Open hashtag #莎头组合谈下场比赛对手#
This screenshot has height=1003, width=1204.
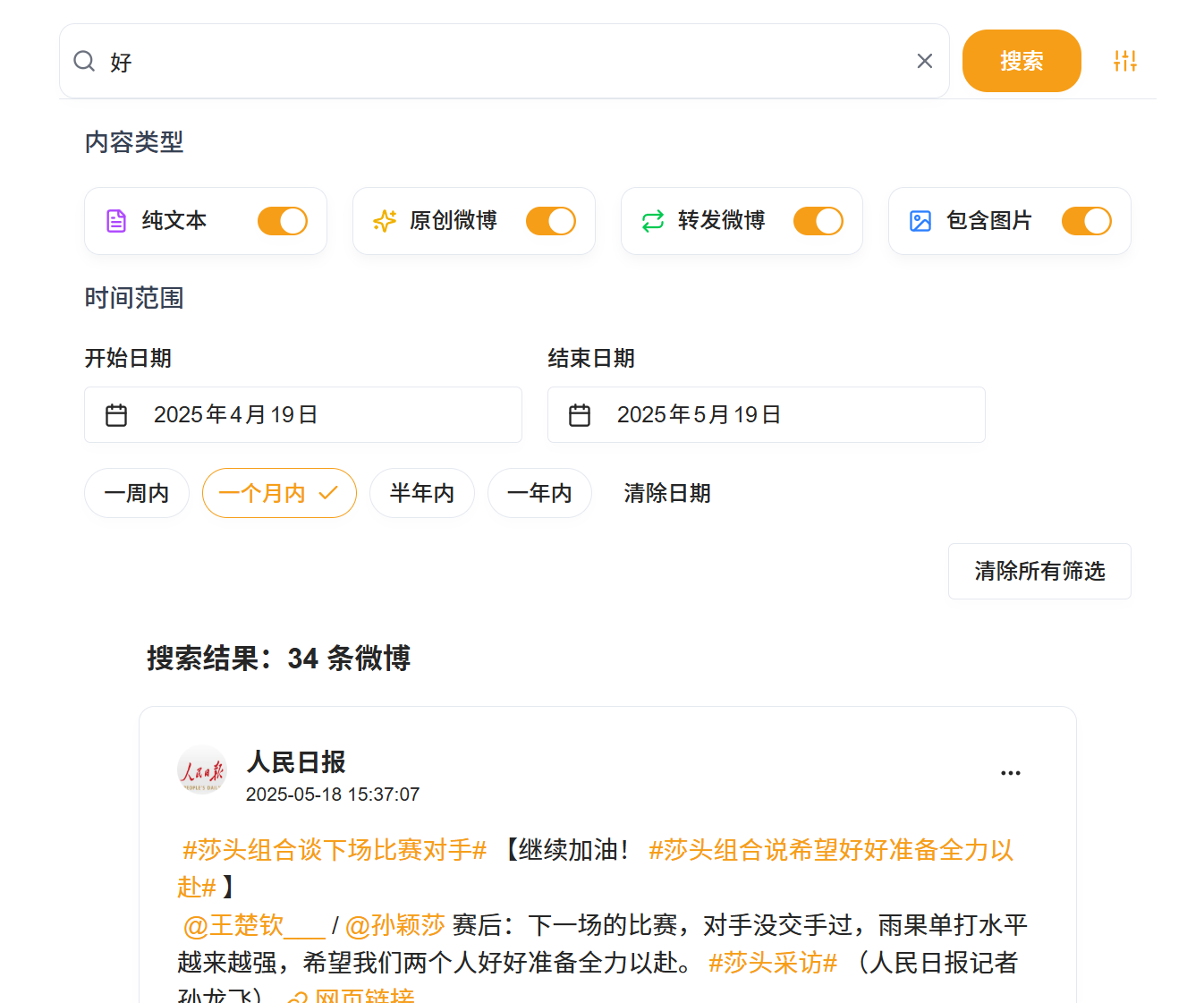pos(335,850)
